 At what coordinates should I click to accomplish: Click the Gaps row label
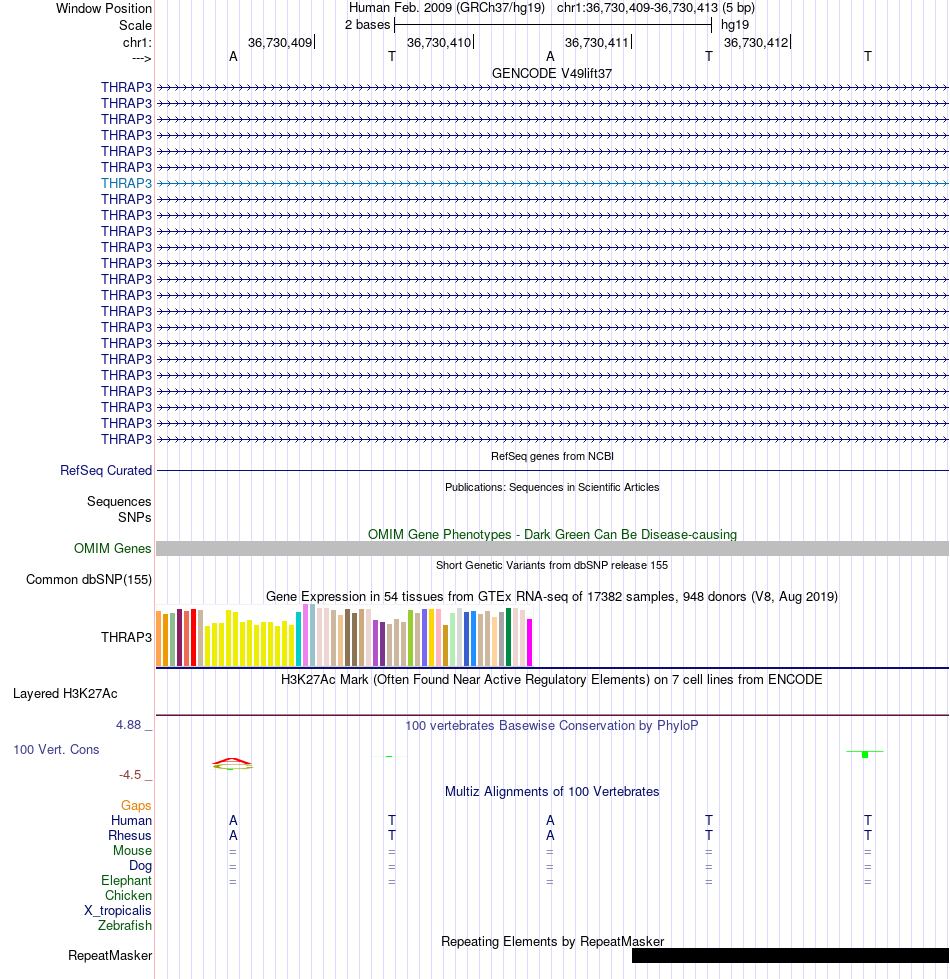[136, 805]
